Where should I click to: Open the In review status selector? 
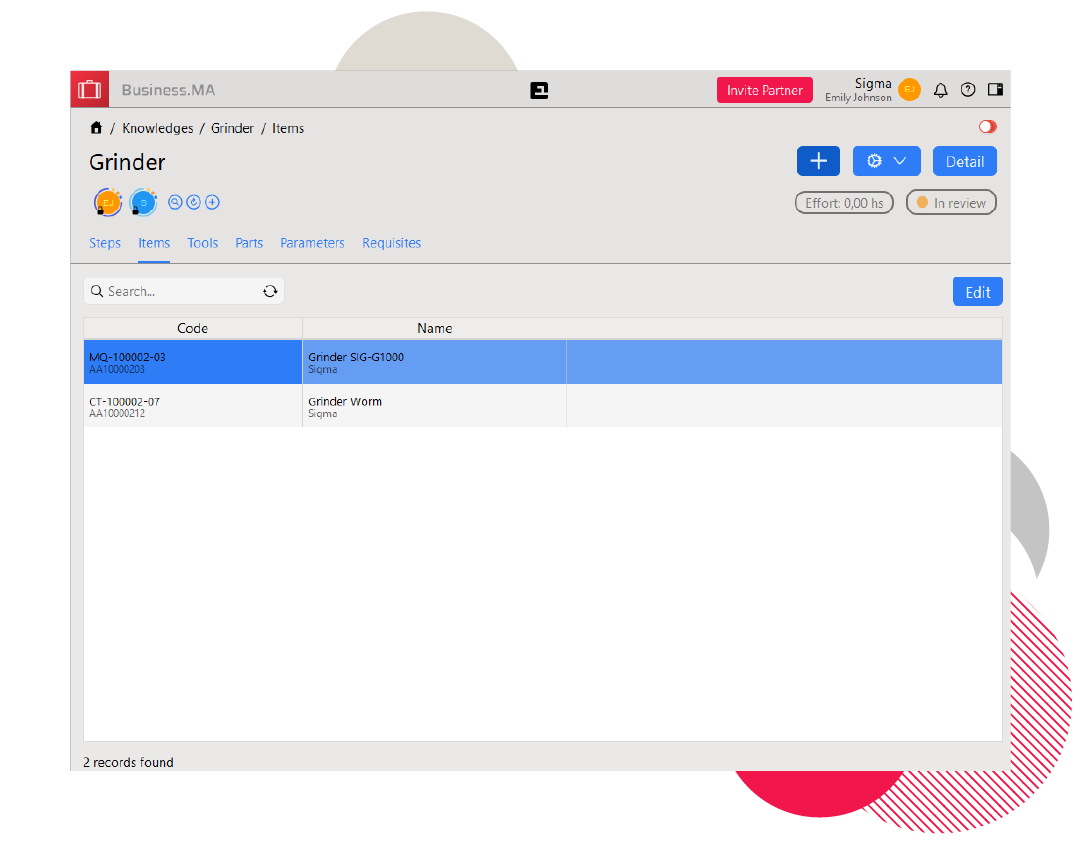(950, 203)
